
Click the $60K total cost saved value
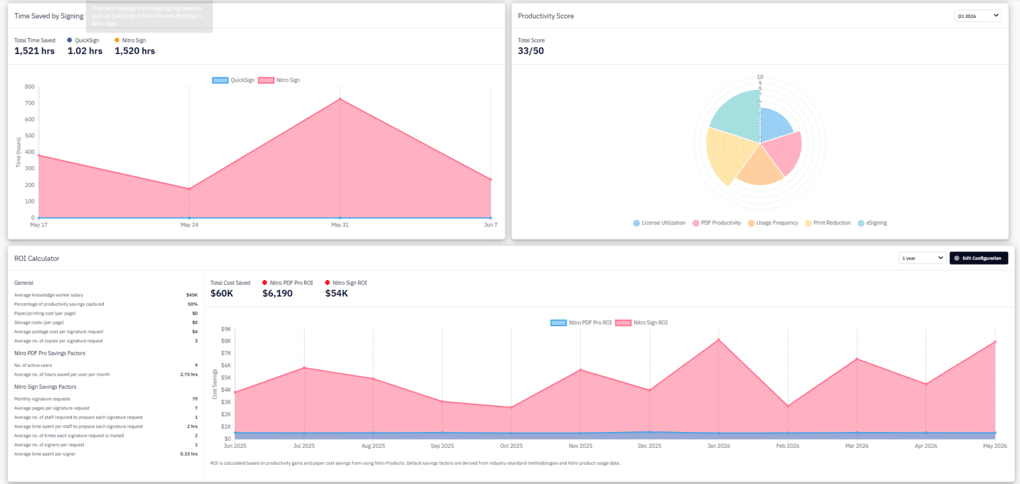222,293
